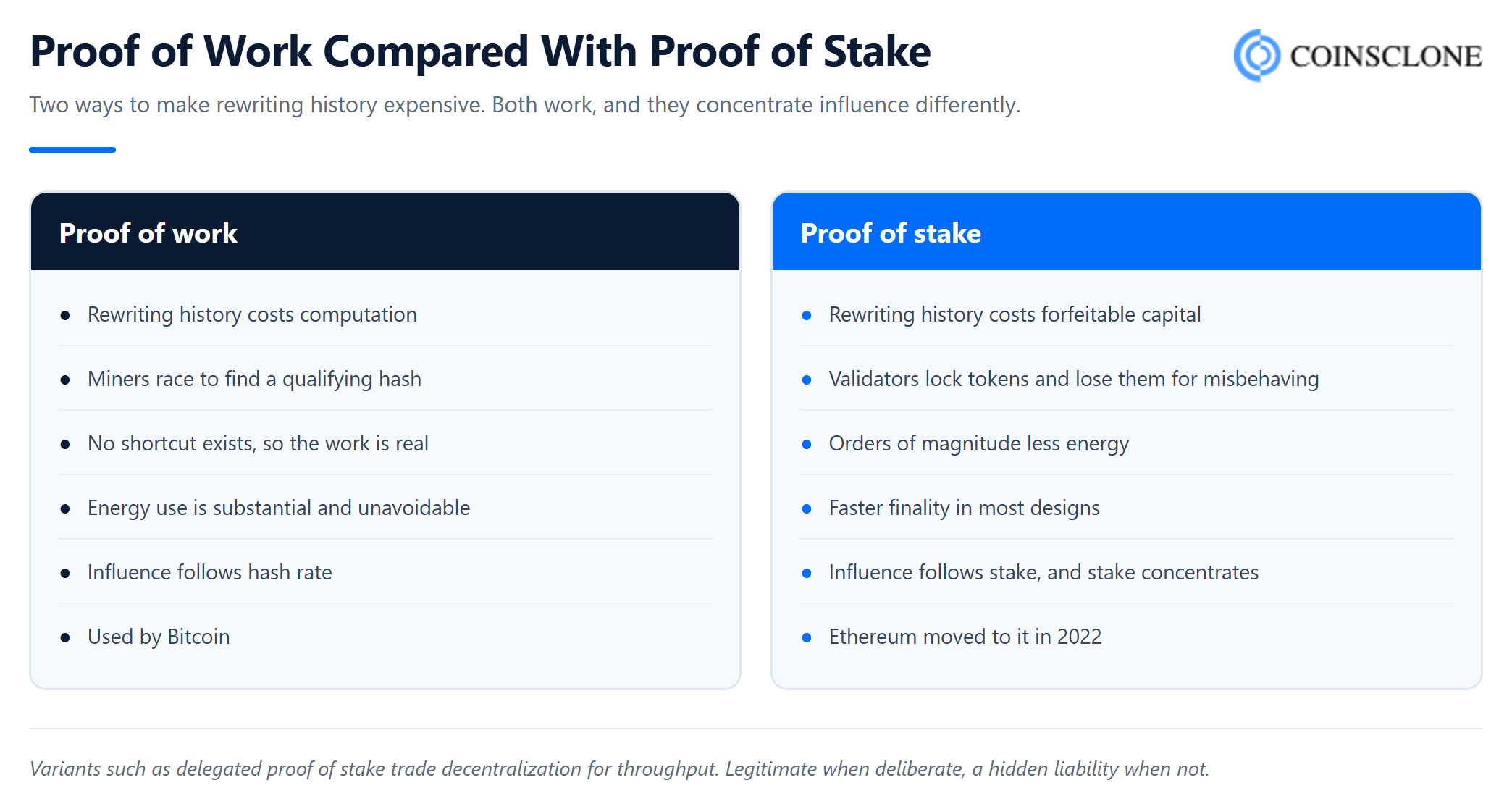Click the subtitle about rewriting history expensive
This screenshot has width=1512, height=809.
(525, 105)
